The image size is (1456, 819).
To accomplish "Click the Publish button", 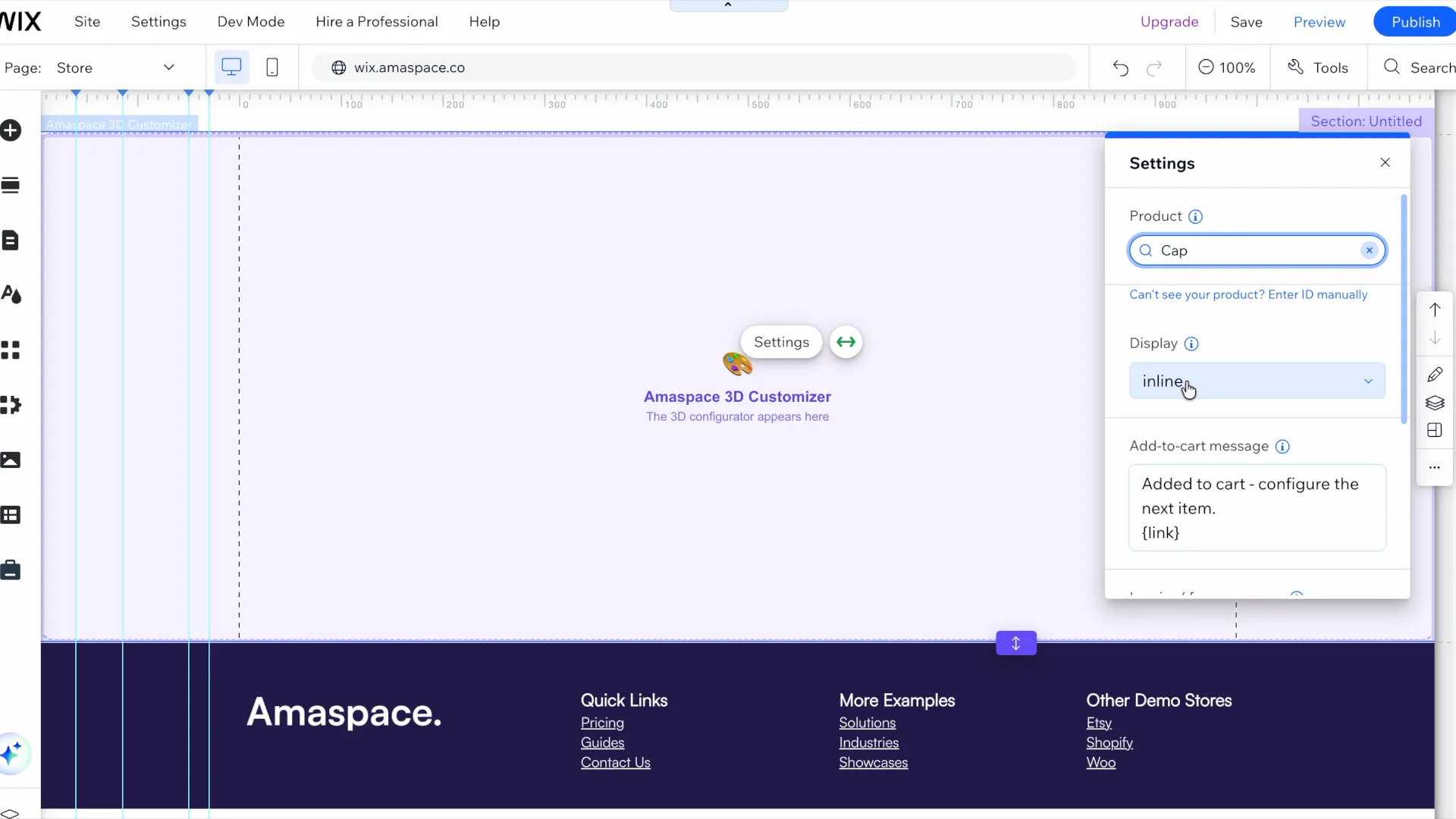I will pyautogui.click(x=1415, y=22).
